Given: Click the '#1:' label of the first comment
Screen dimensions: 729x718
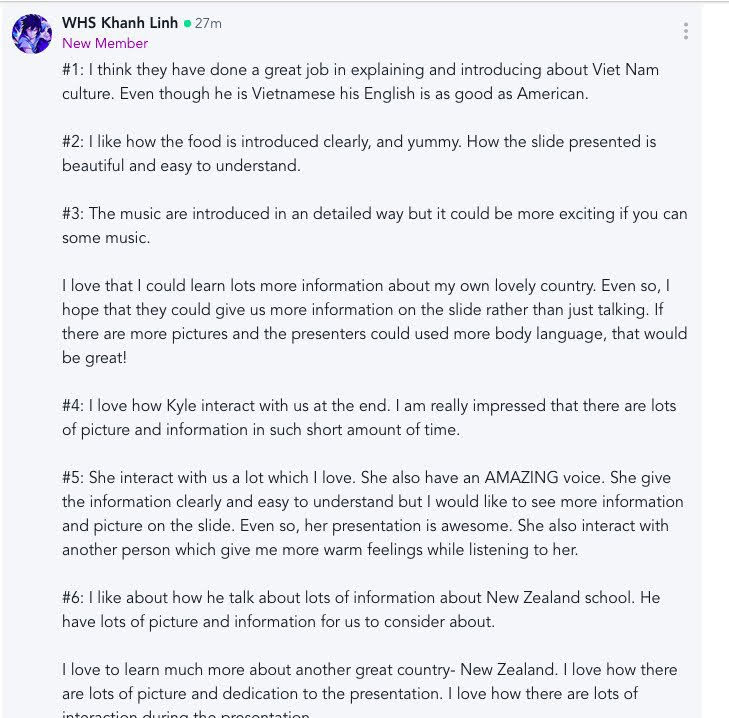Looking at the screenshot, I should 73,69.
